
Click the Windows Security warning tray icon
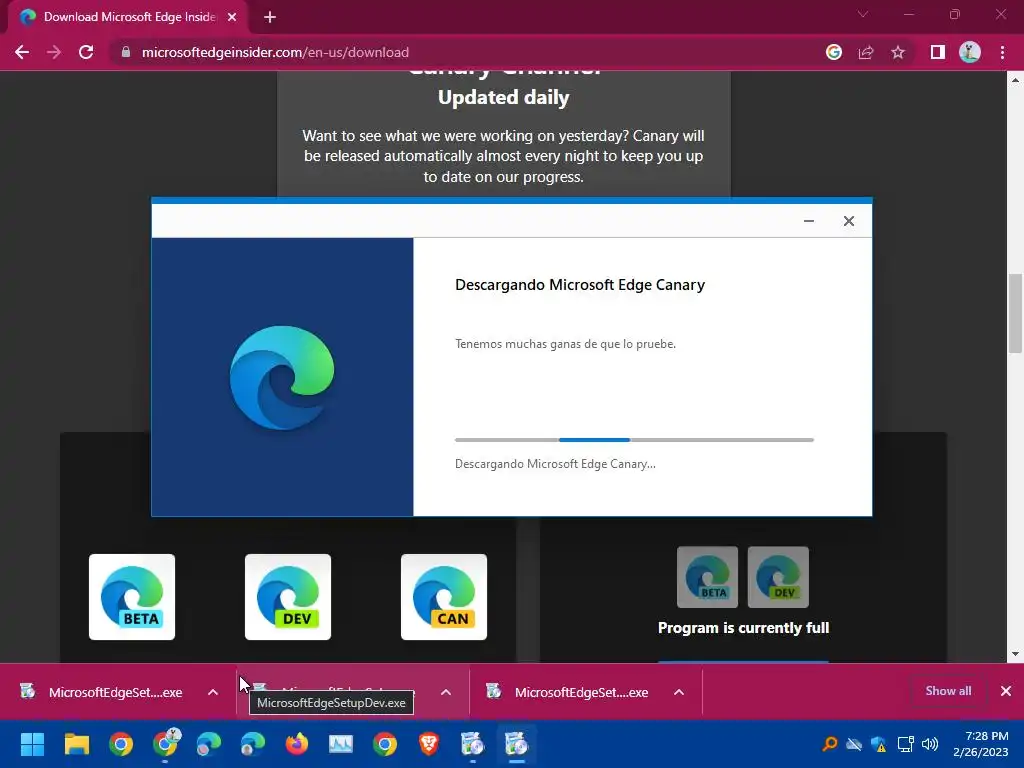click(879, 744)
